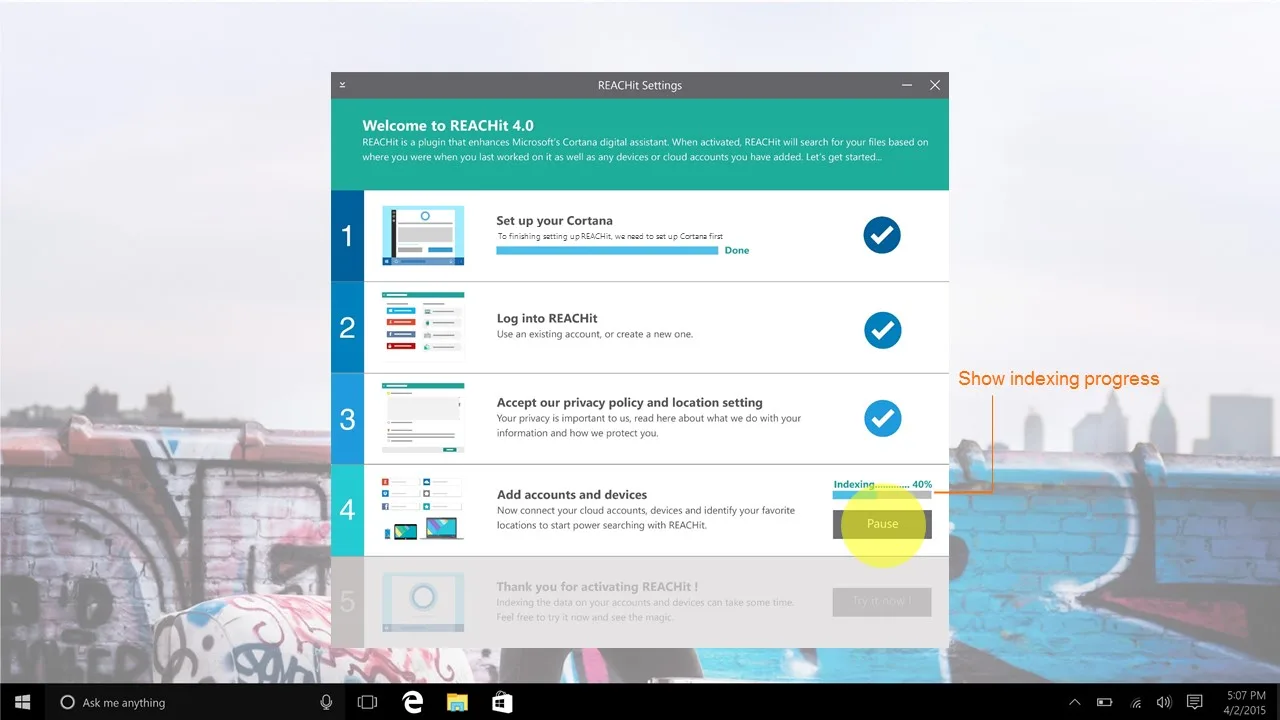Image resolution: width=1280 pixels, height=720 pixels.
Task: Open the Store app from the taskbar
Action: (502, 702)
